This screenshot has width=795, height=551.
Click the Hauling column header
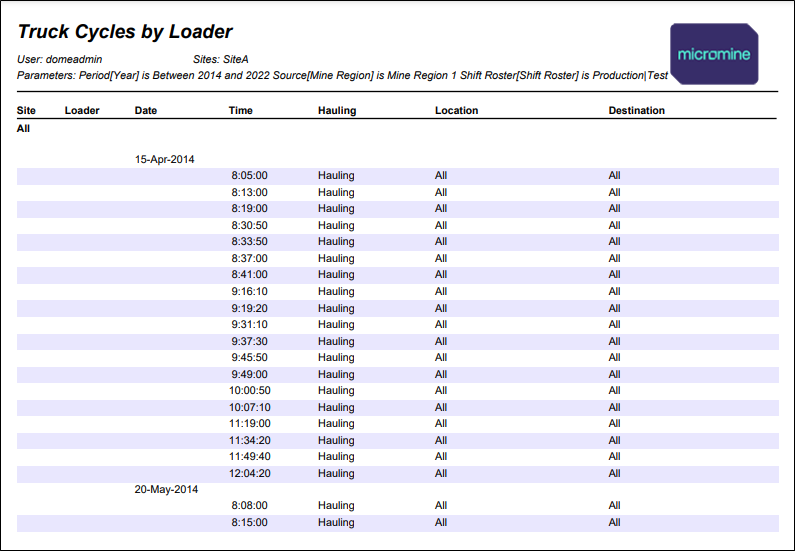click(x=337, y=111)
